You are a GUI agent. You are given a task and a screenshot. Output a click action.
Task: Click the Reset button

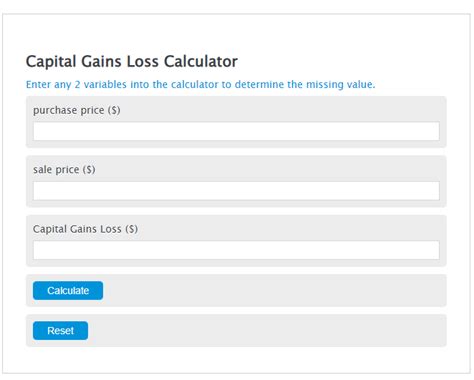(60, 331)
